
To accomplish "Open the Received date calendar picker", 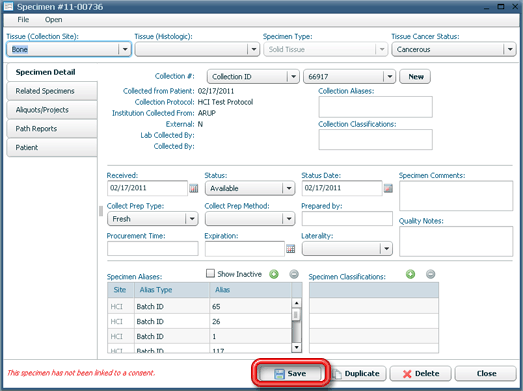I will (193, 188).
